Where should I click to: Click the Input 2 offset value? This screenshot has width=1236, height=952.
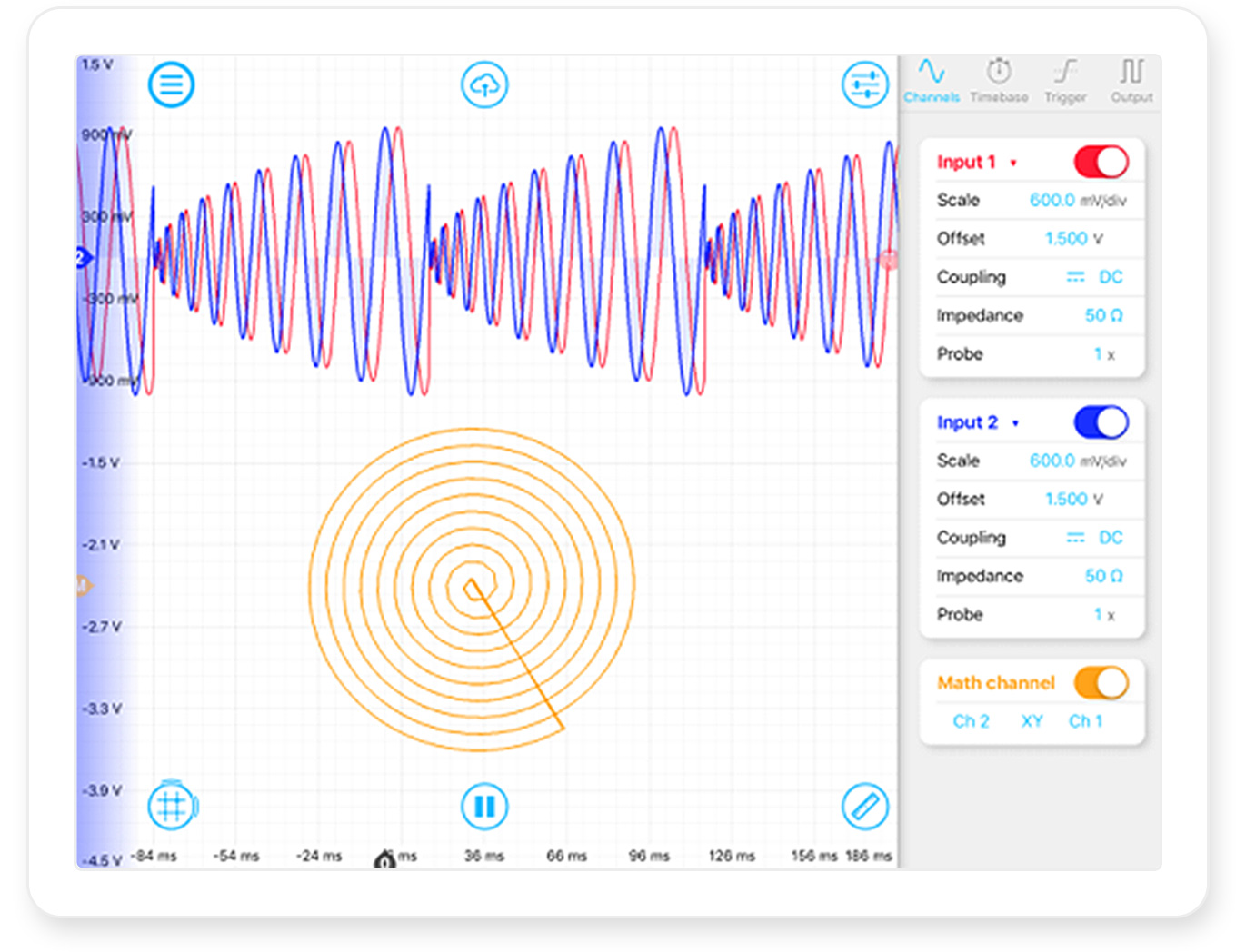pos(1066,499)
